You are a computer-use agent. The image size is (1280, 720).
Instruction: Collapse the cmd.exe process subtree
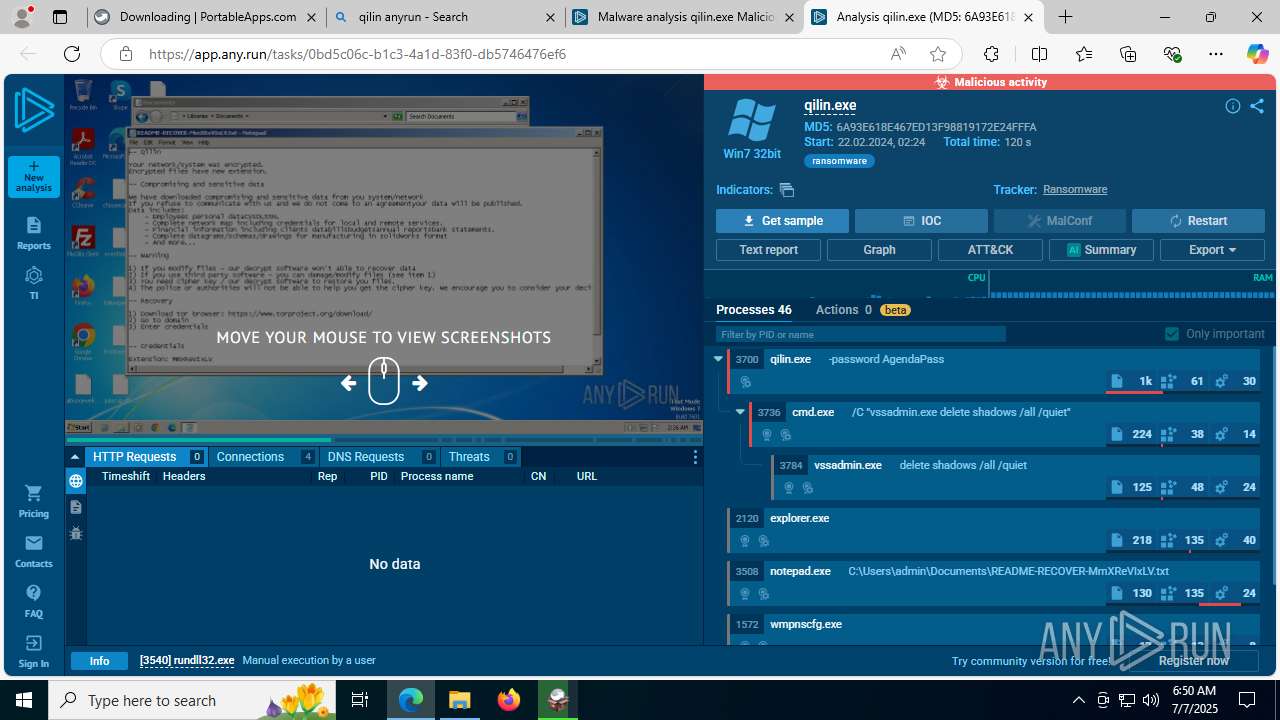point(740,412)
